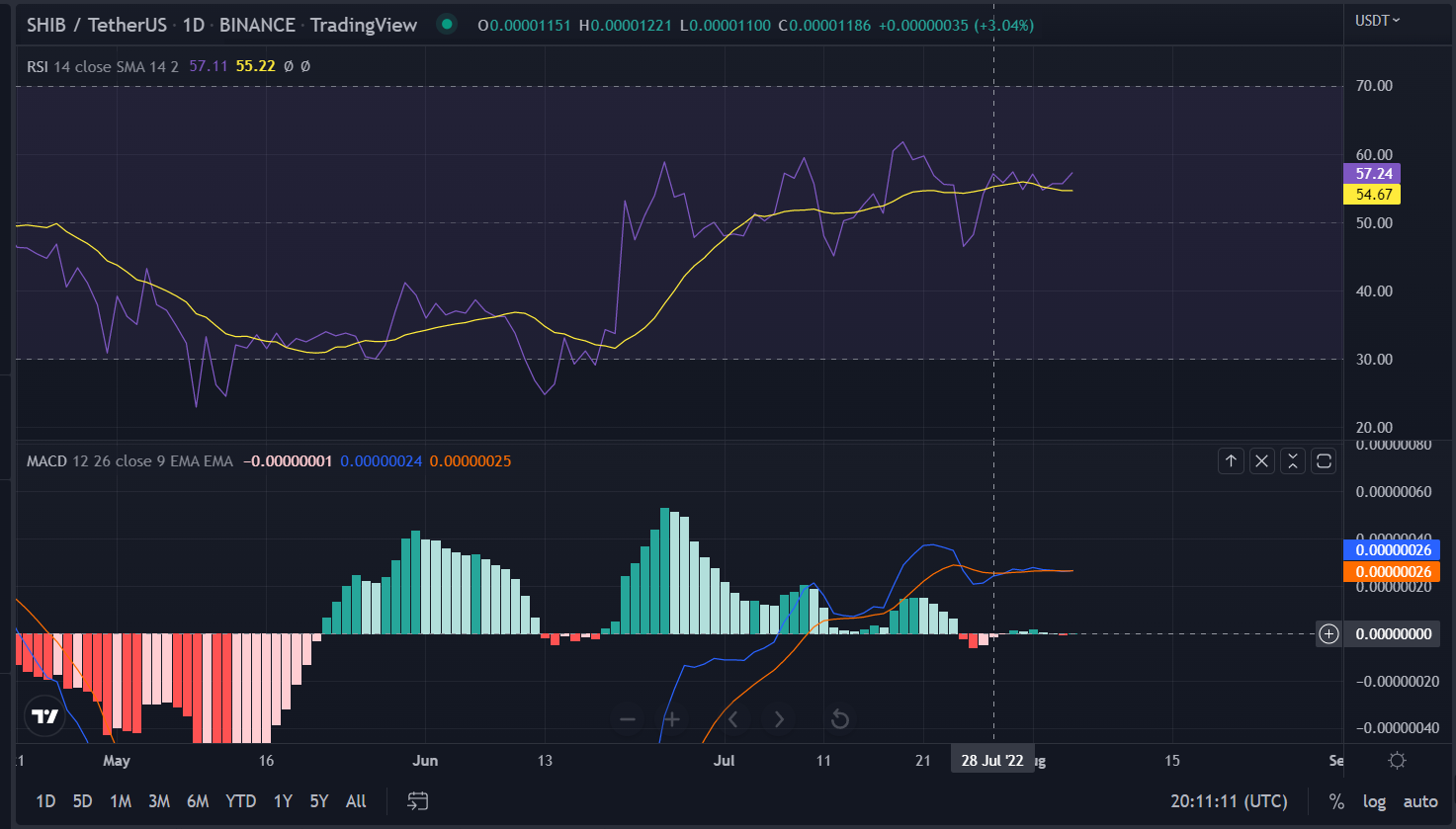Viewport: 1456px width, 829px height.
Task: Click the Jun label on the time axis
Action: pos(425,761)
